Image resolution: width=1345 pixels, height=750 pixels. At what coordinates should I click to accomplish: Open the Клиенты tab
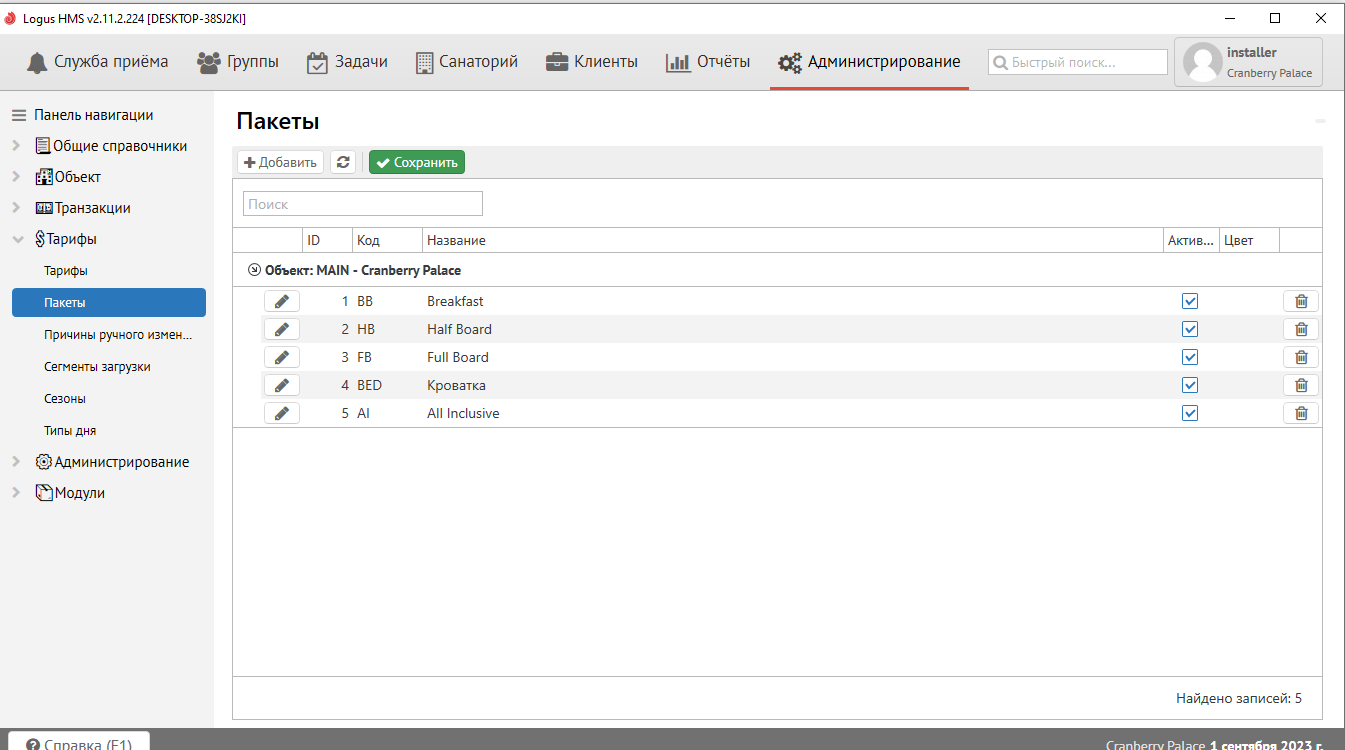pyautogui.click(x=592, y=62)
